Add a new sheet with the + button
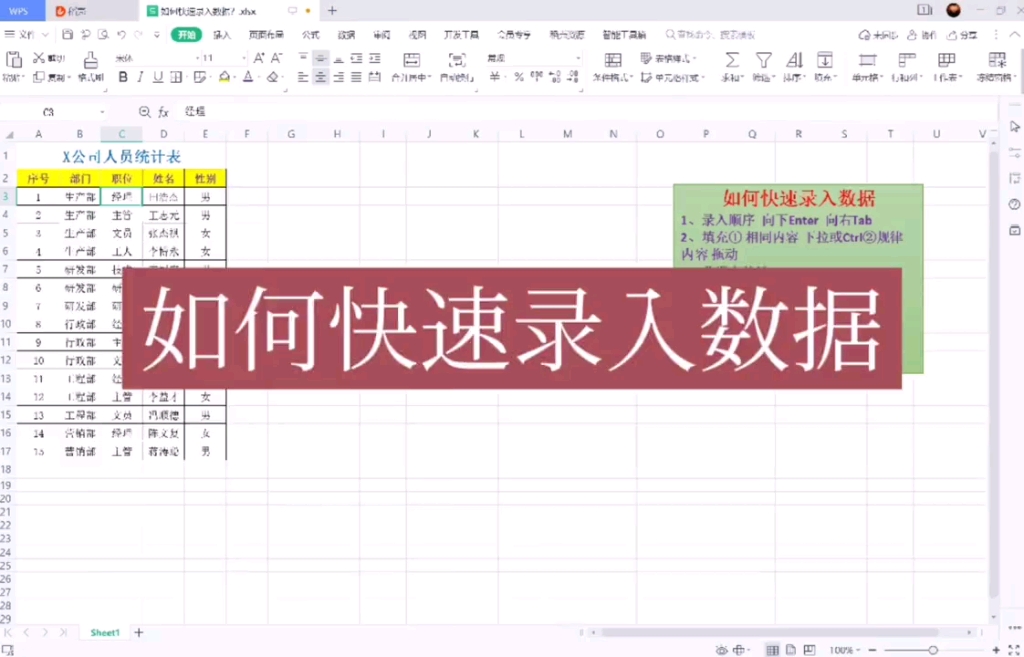Image resolution: width=1024 pixels, height=657 pixels. click(139, 632)
